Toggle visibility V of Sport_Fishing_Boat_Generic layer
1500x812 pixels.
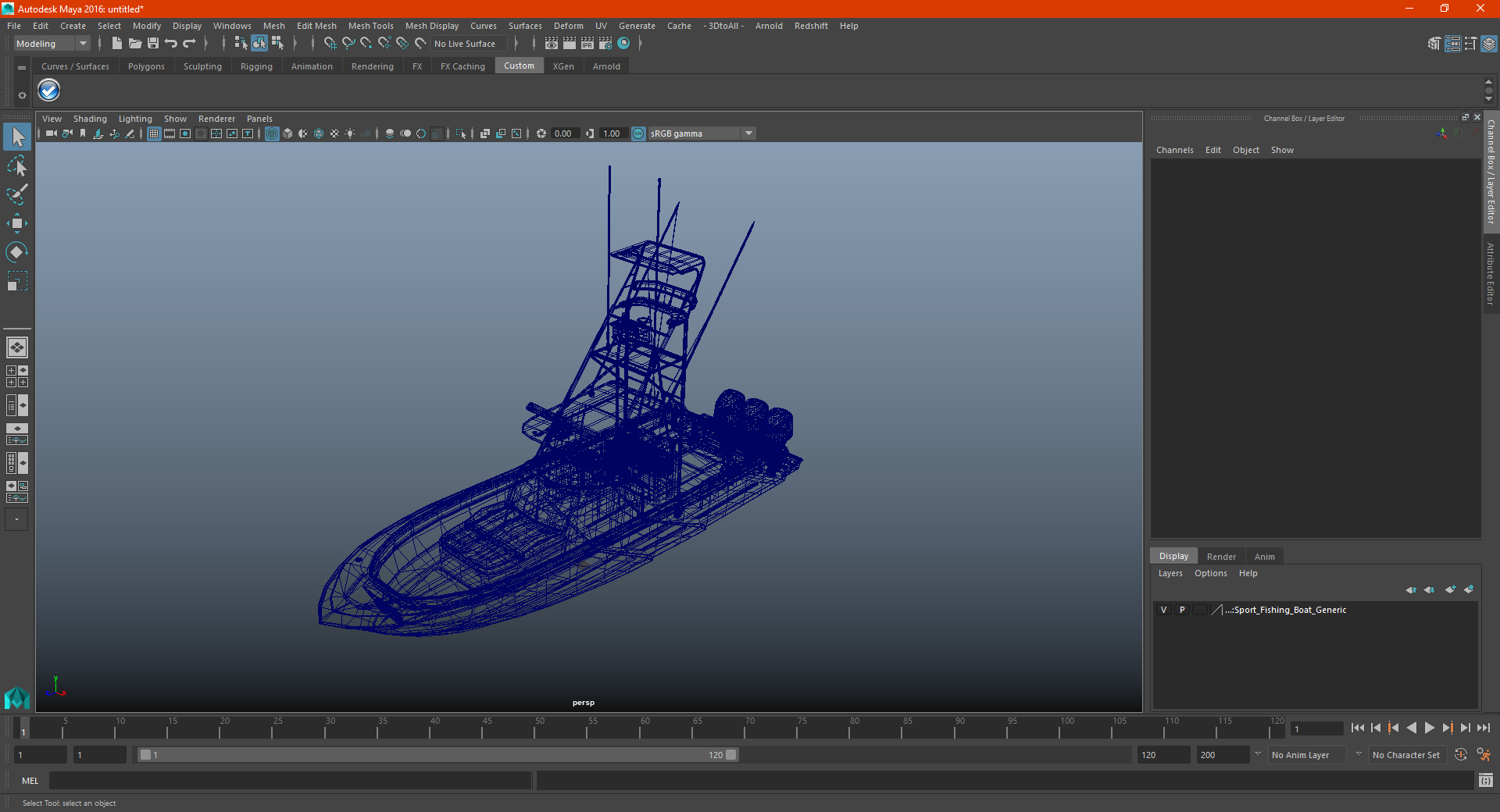pyautogui.click(x=1163, y=610)
